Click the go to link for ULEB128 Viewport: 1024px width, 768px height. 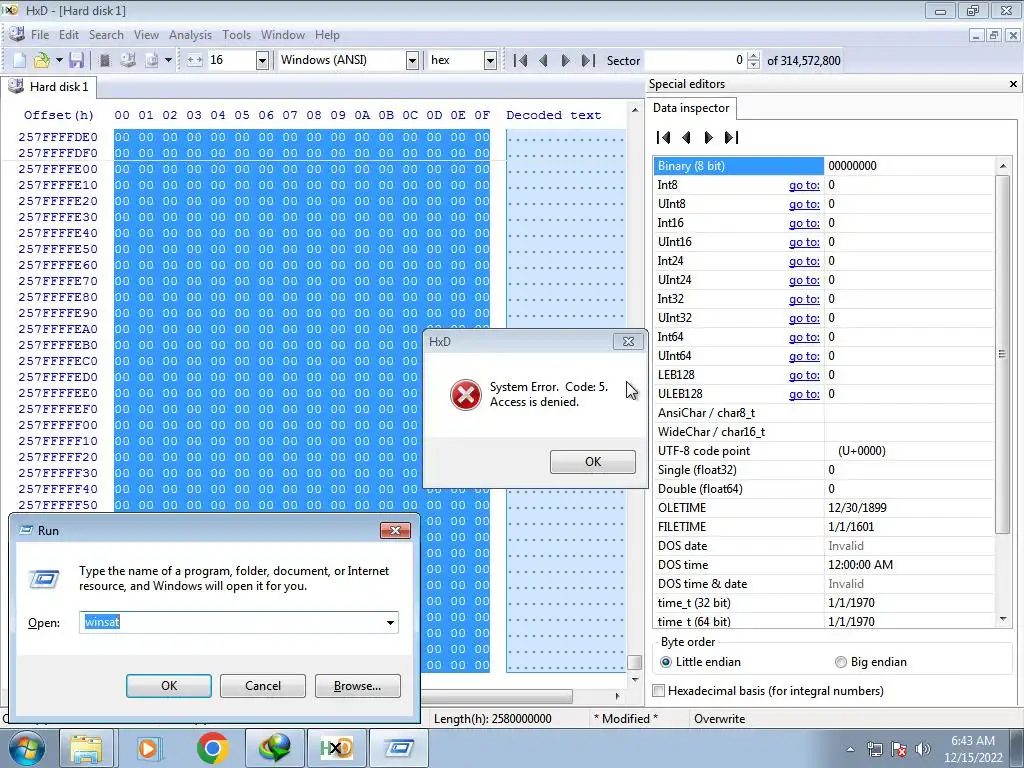click(x=804, y=394)
